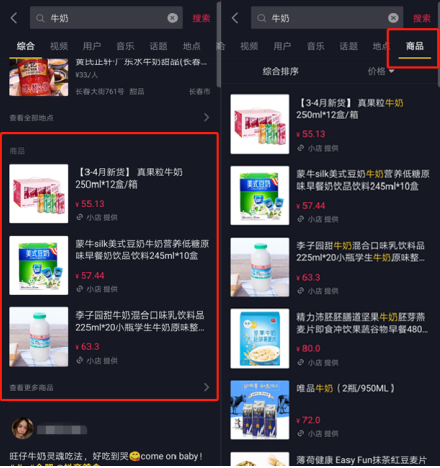The image size is (440, 468).
Task: Expand 查看全部地点 chevron
Action: click(207, 117)
